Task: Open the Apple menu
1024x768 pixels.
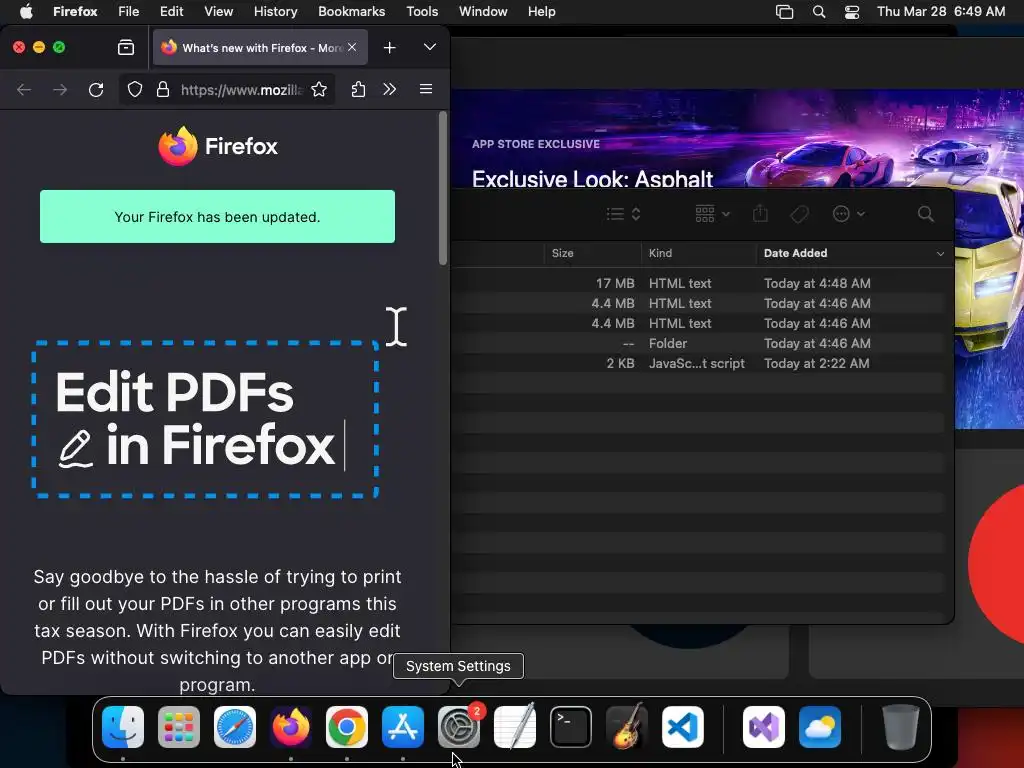Action: 26,12
